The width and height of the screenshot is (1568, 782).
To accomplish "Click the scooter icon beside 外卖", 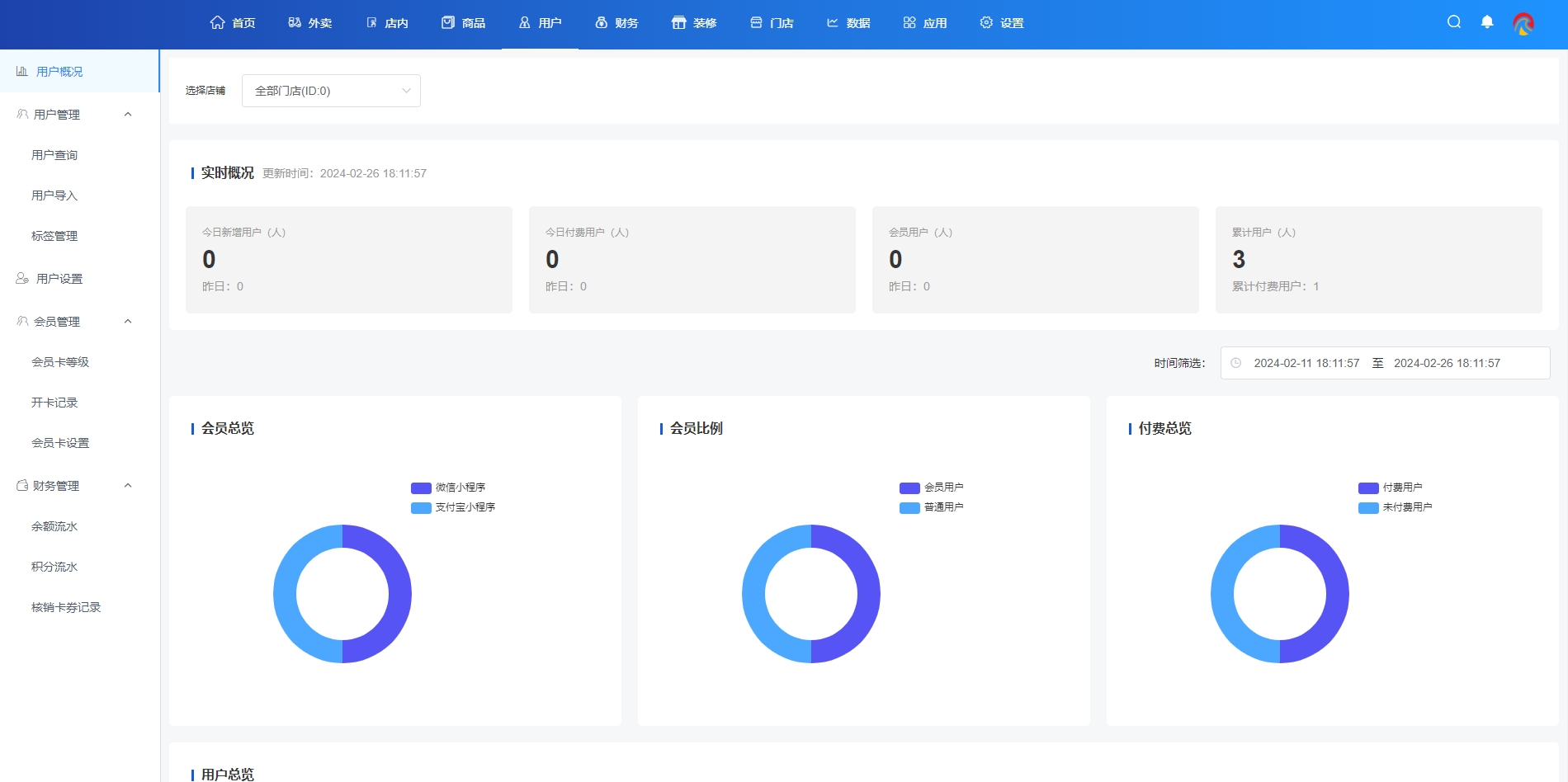I will click(x=295, y=22).
